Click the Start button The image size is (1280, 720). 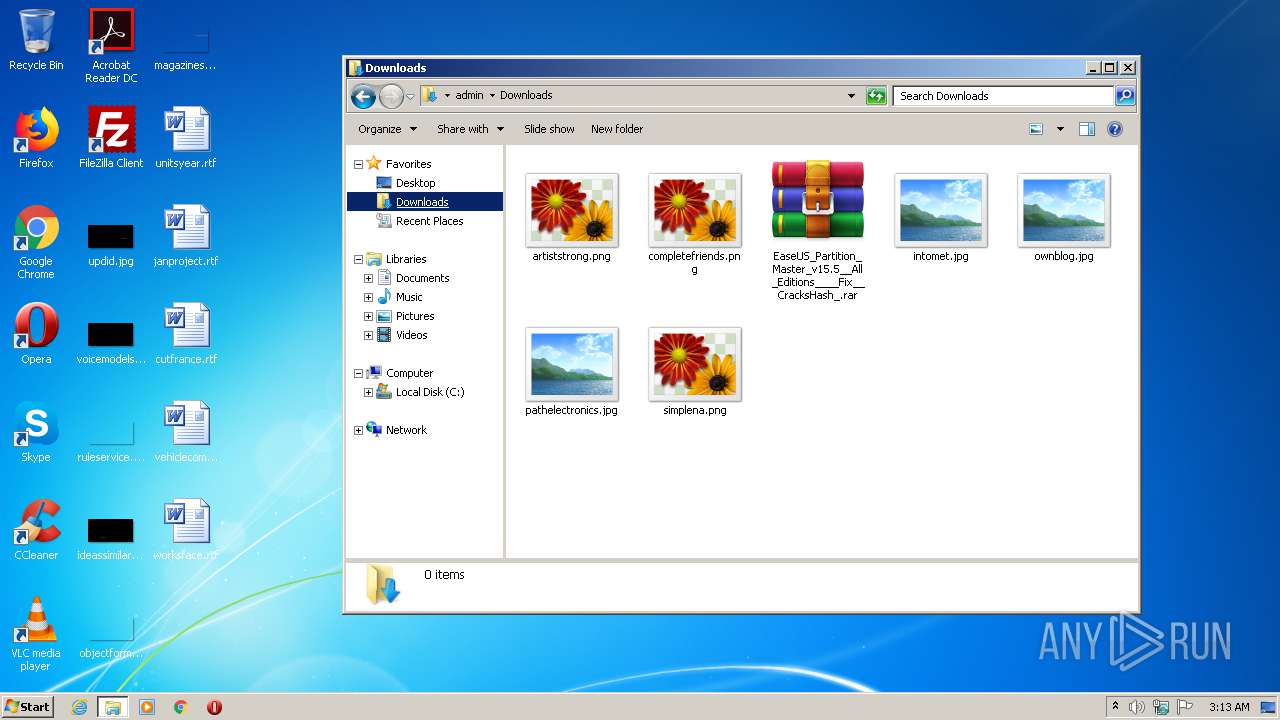pyautogui.click(x=28, y=707)
